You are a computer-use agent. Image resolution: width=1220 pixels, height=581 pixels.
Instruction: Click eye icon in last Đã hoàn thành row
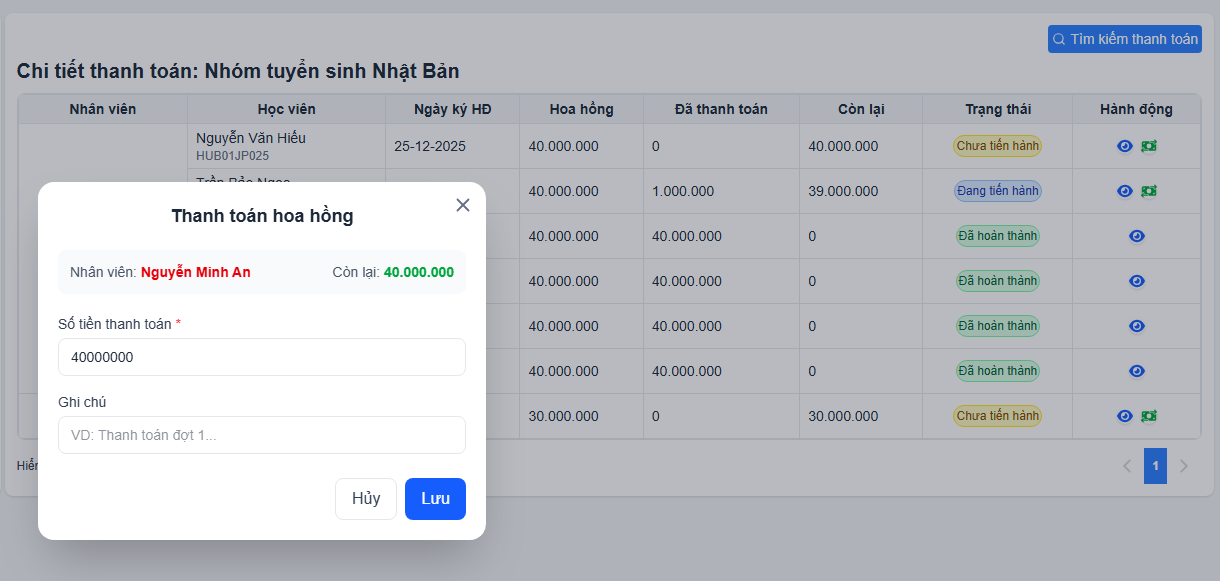[1137, 371]
